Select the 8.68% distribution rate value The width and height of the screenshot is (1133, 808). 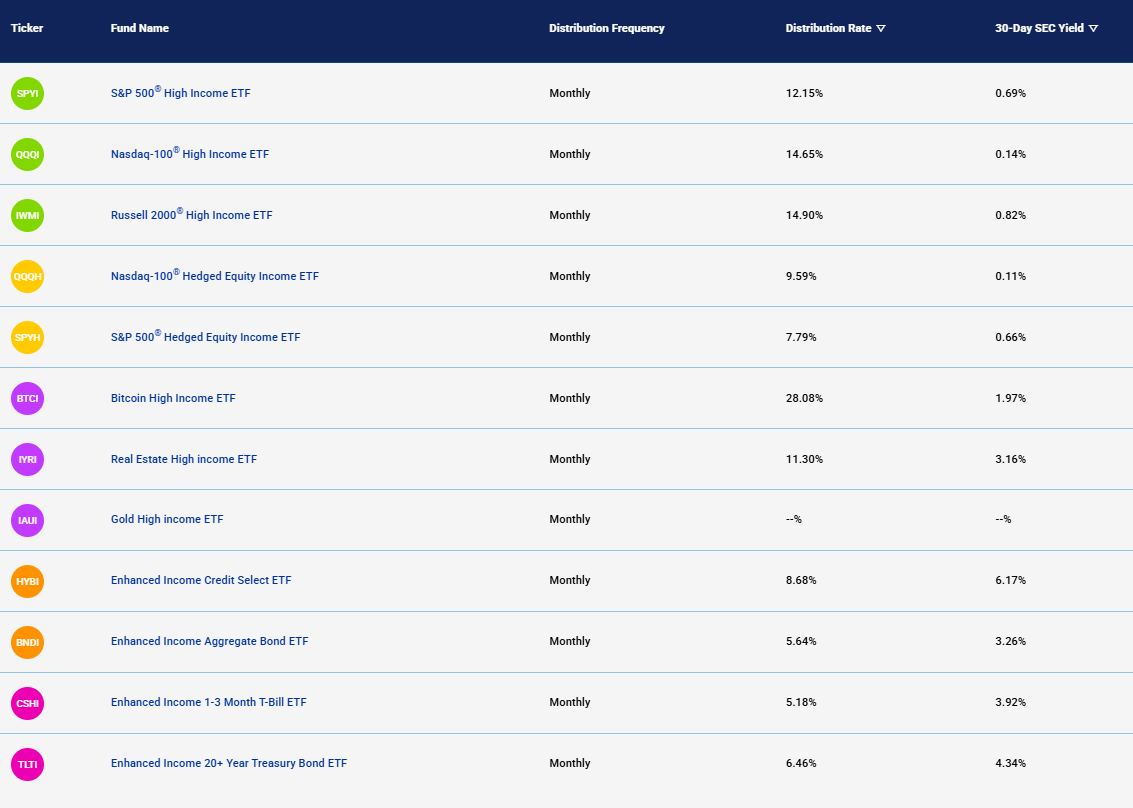801,580
